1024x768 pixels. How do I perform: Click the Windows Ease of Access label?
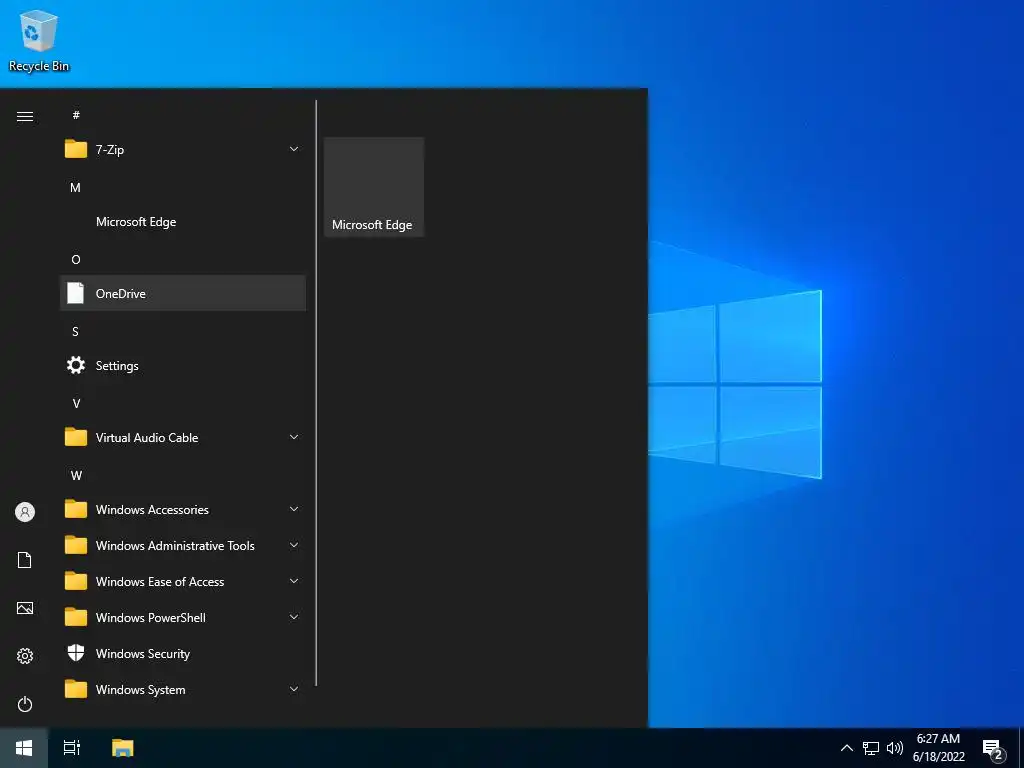tap(160, 581)
